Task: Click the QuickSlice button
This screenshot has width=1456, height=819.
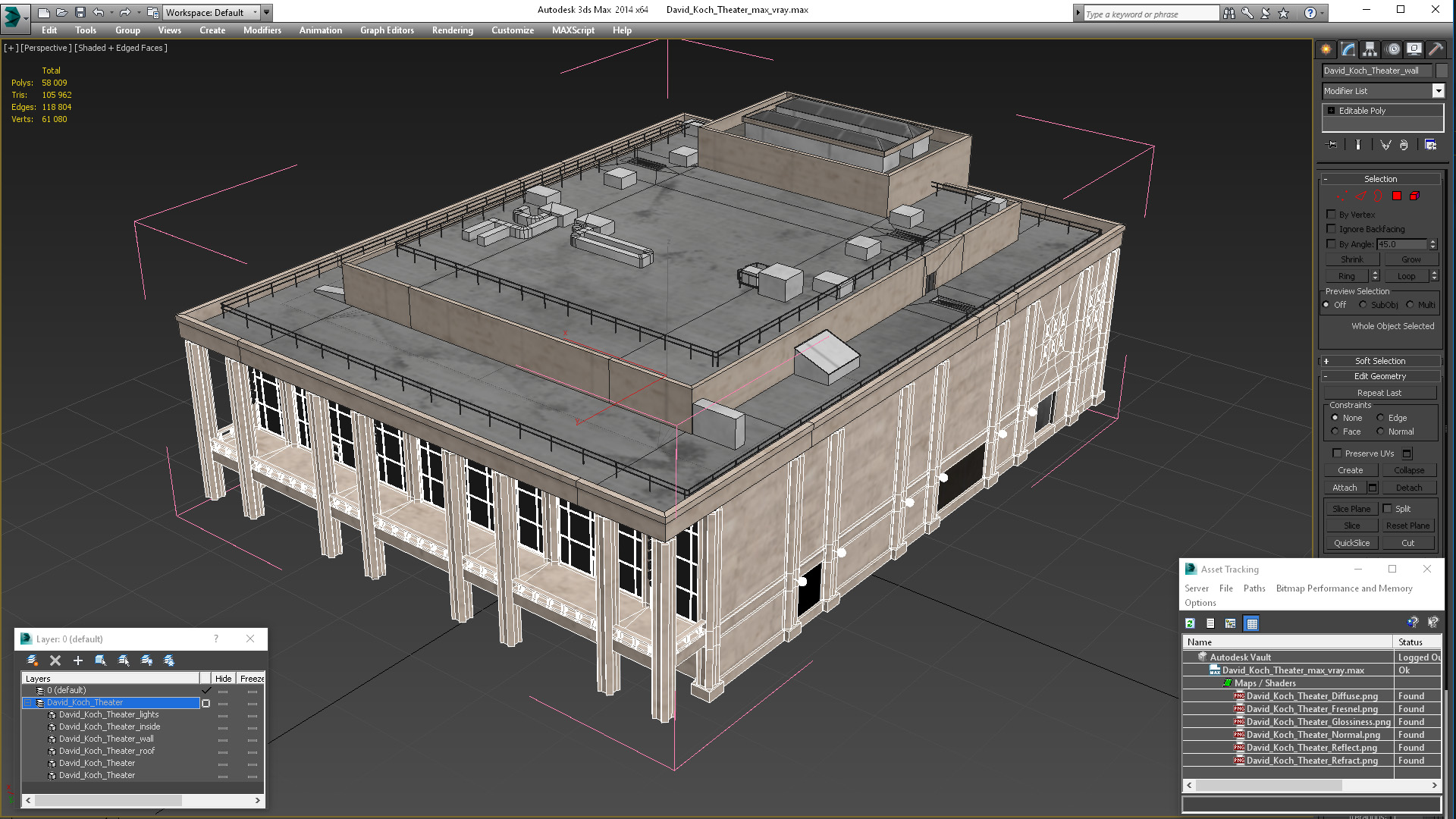Action: (1351, 543)
